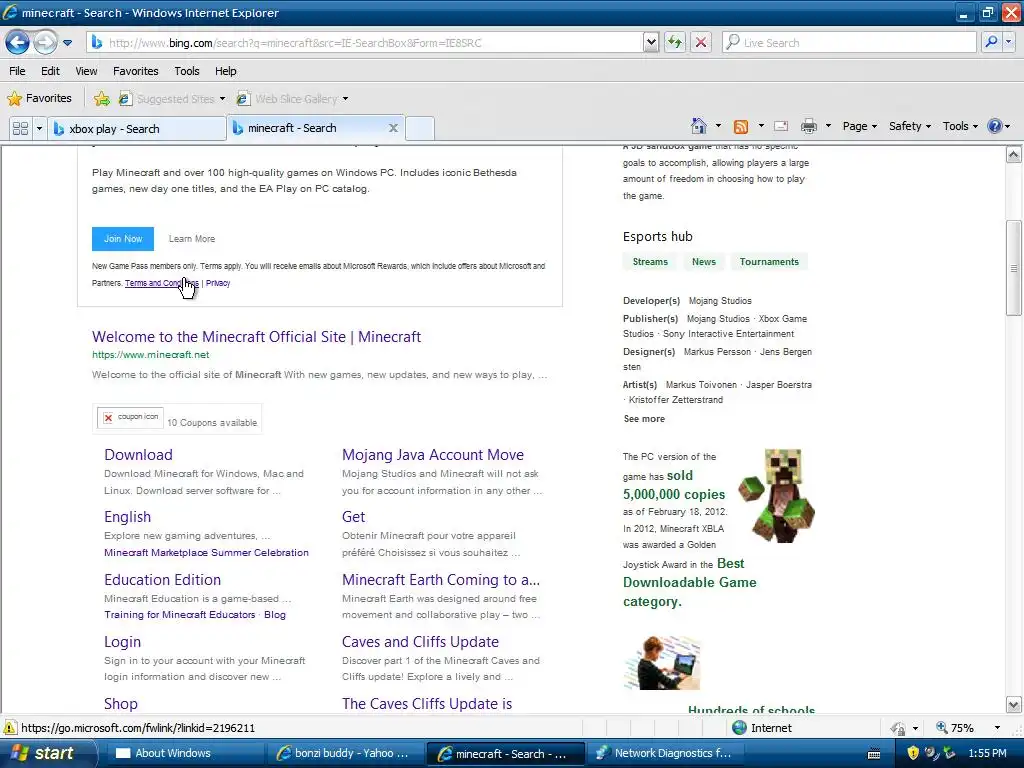Viewport: 1024px width, 768px height.
Task: Open the Terms and Conditions link
Action: point(162,283)
